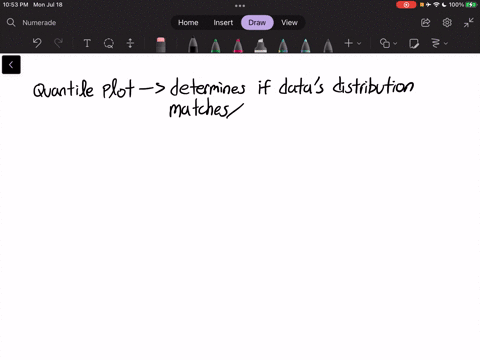Collapse full screen with arrows icon
Viewport: 480px width, 360px height.
(468, 23)
